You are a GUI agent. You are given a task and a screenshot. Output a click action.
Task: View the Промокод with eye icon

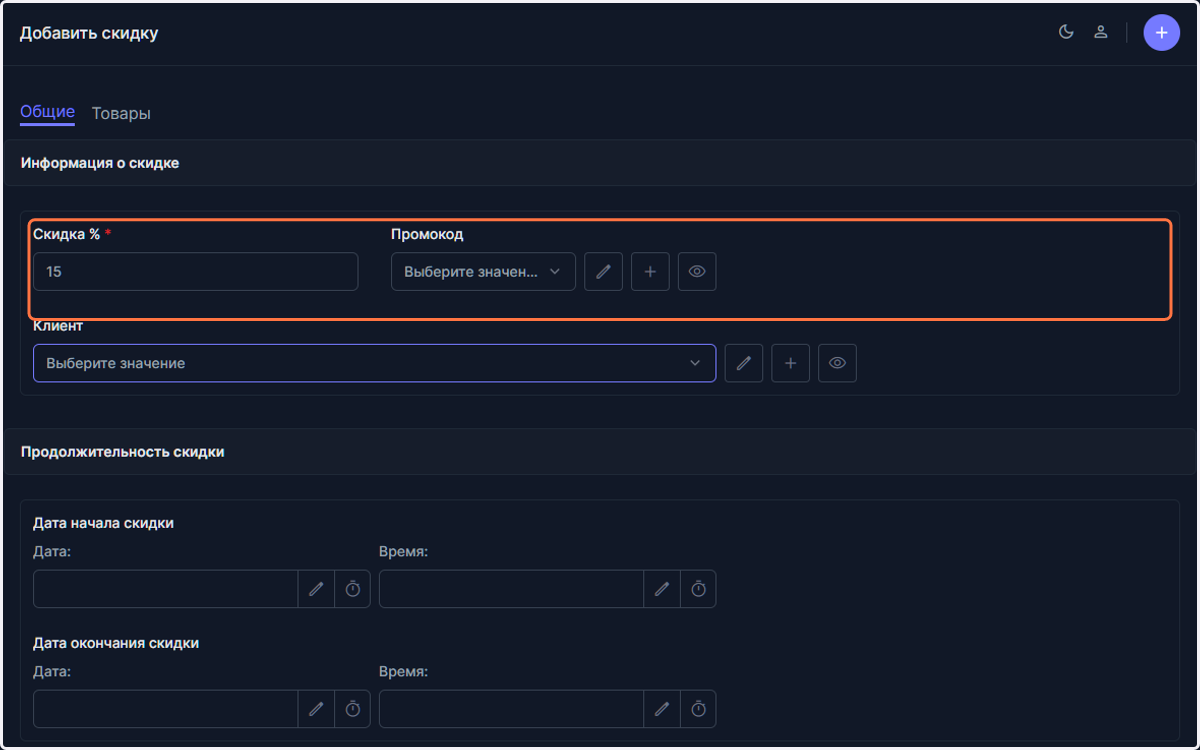[x=697, y=271]
